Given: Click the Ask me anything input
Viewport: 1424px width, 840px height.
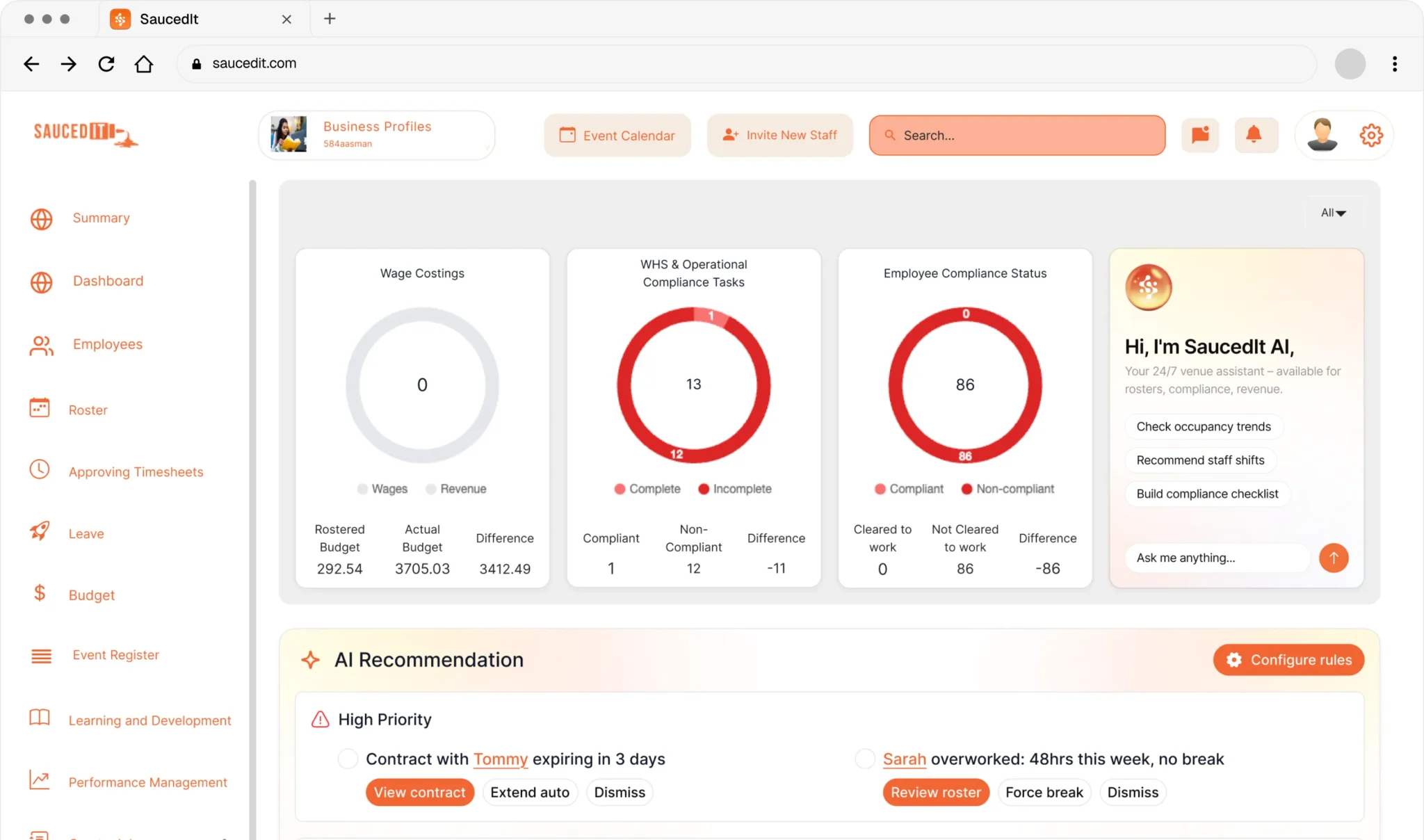Looking at the screenshot, I should coord(1218,558).
